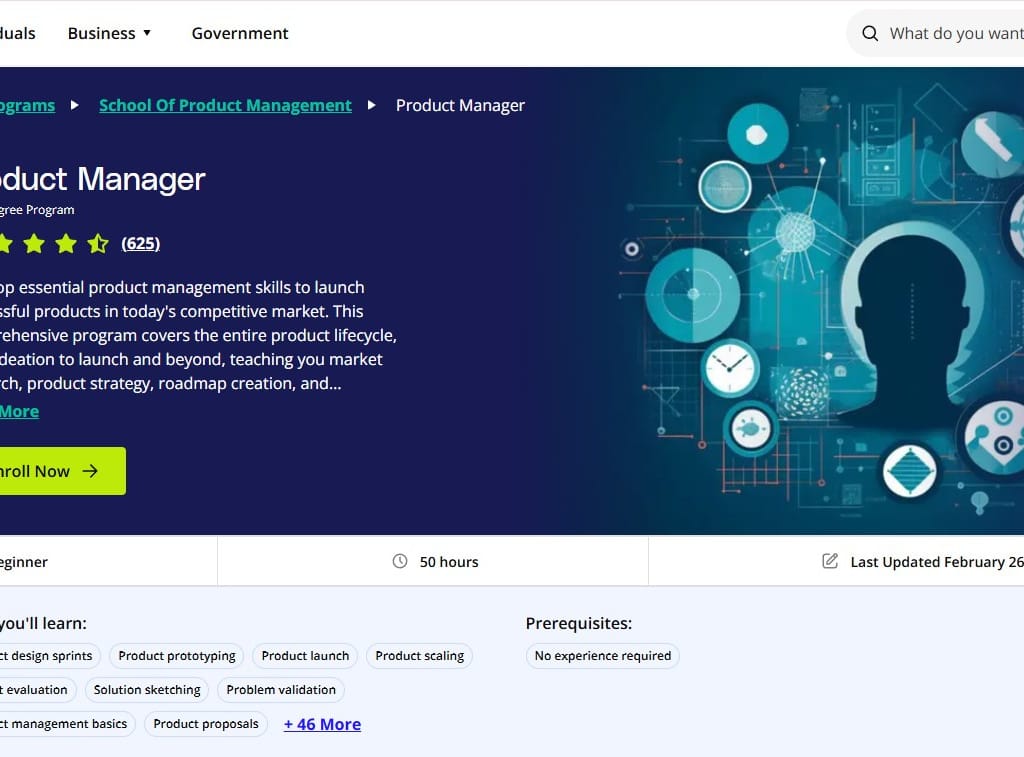Viewport: 1024px width, 757px height.
Task: Select the Product prototyping skill tag
Action: 177,656
